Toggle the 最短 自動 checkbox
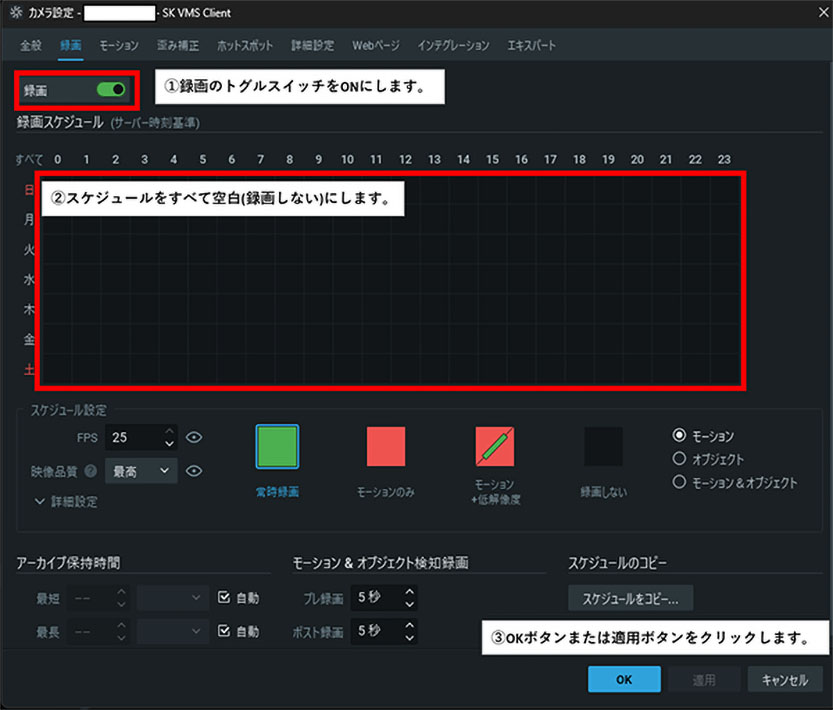The image size is (833, 710). (224, 597)
